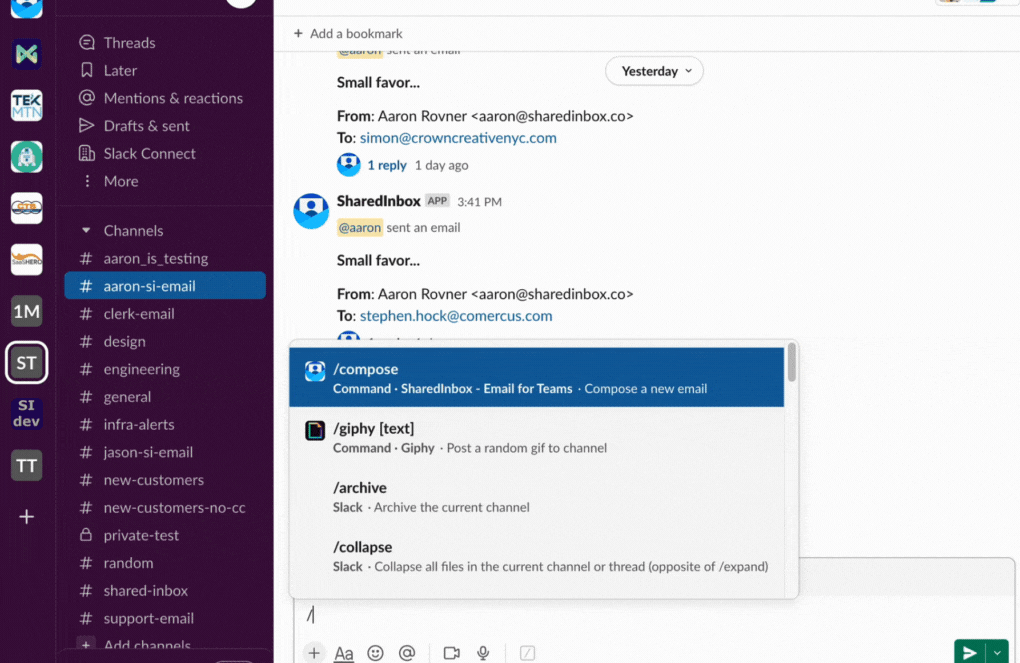The width and height of the screenshot is (1020, 663).
Task: Switch to the TT workspace
Action: (x=27, y=466)
